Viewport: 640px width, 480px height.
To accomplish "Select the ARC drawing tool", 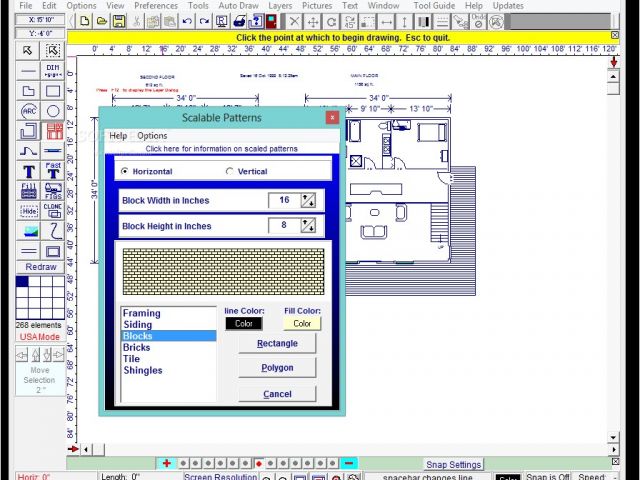I will click(29, 111).
